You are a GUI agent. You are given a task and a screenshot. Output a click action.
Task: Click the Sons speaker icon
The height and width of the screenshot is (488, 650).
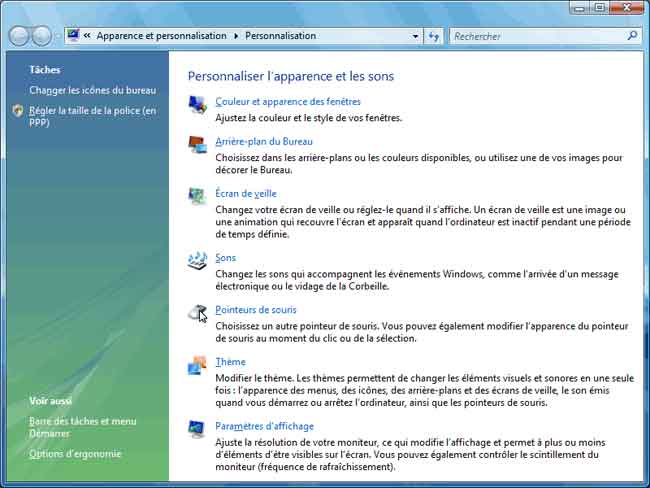197,260
